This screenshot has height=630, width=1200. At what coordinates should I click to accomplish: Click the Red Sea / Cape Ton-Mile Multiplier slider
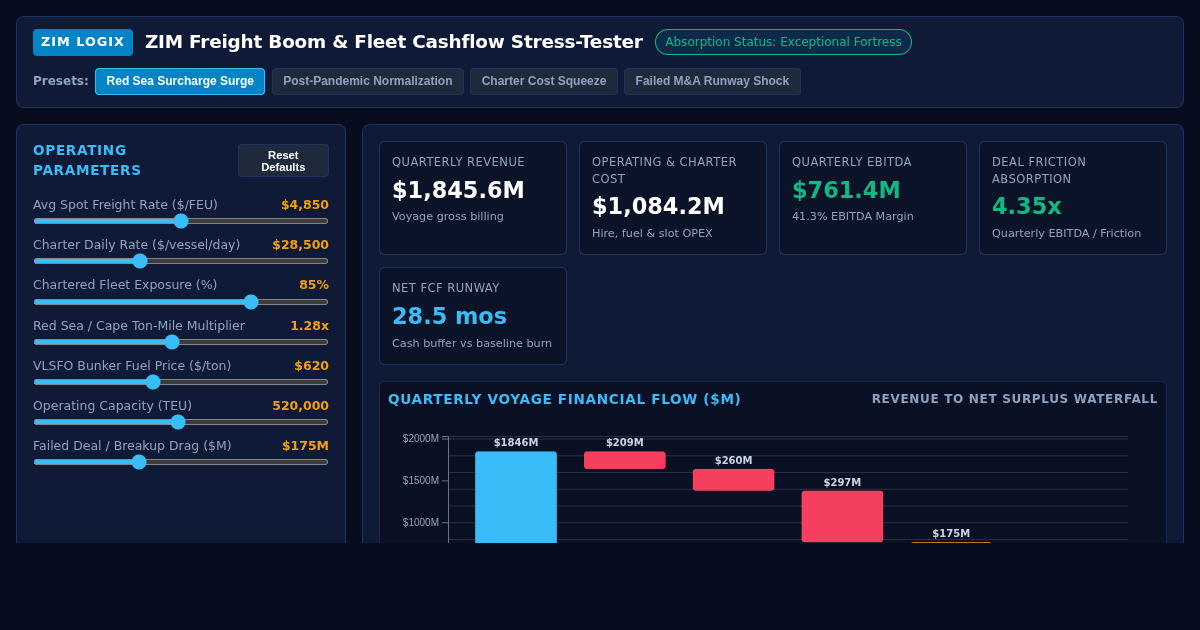tap(181, 342)
